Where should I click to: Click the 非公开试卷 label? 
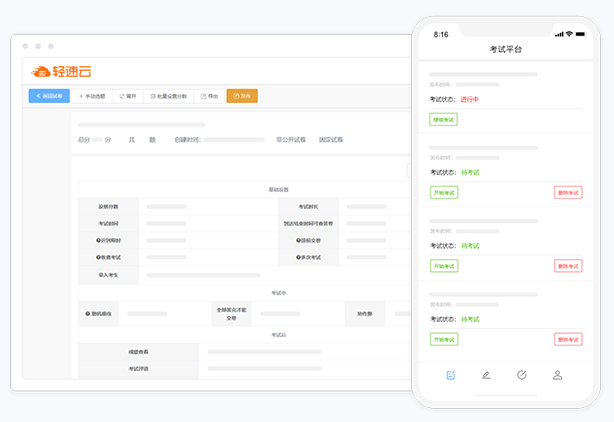(x=292, y=140)
